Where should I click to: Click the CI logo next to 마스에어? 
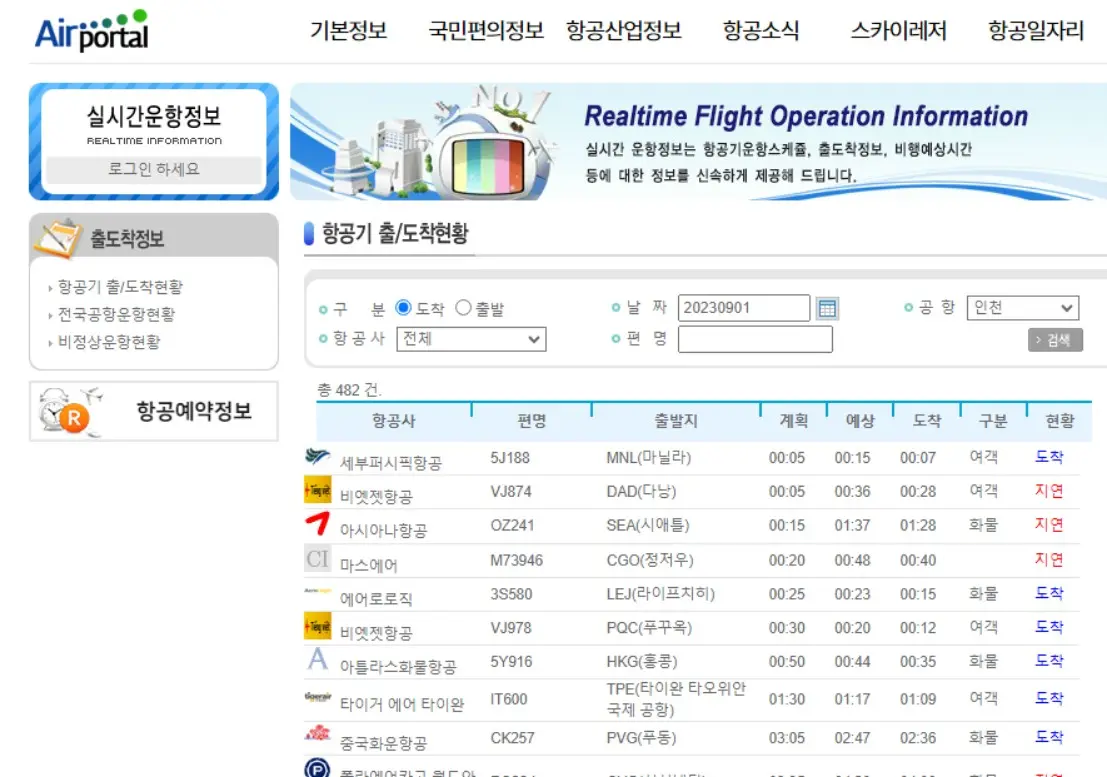pyautogui.click(x=318, y=558)
